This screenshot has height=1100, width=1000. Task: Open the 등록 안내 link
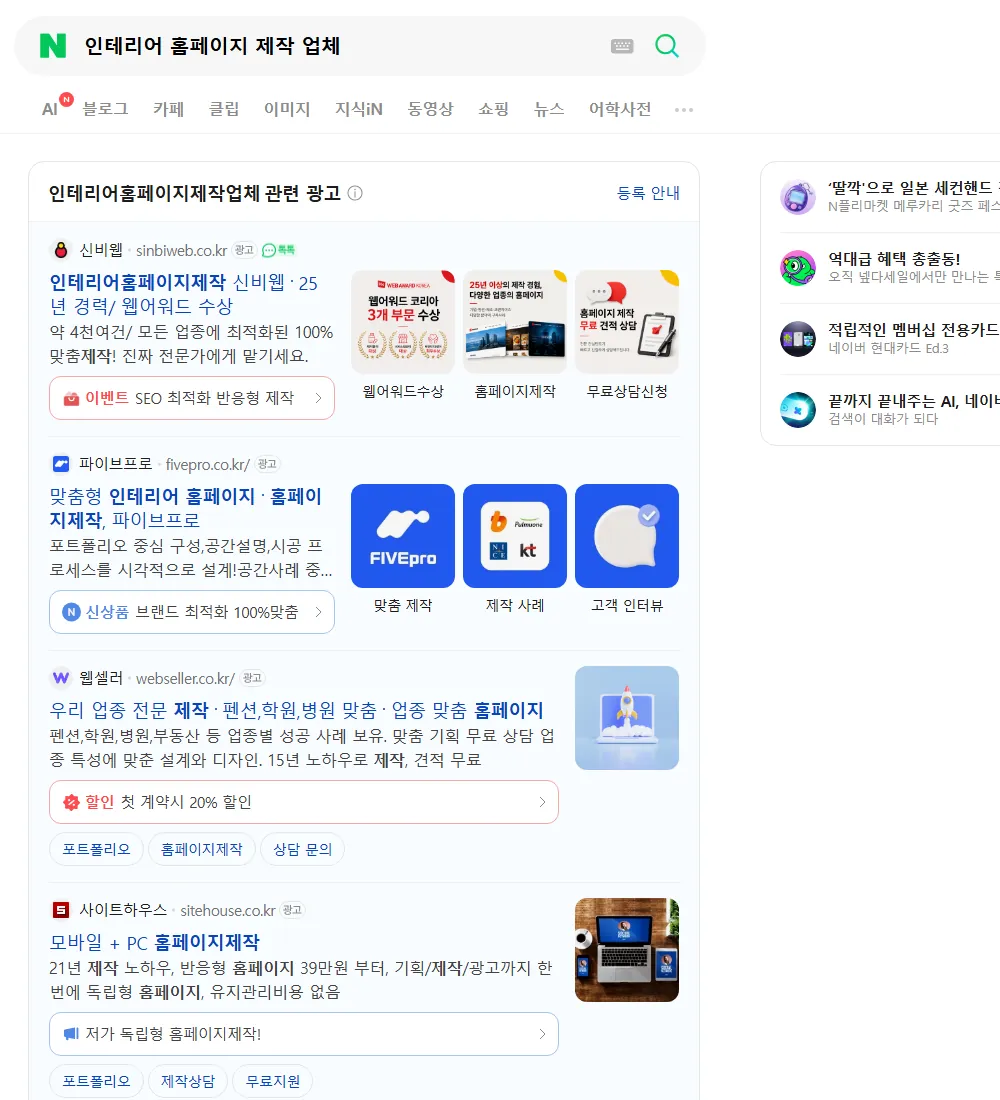[x=648, y=193]
